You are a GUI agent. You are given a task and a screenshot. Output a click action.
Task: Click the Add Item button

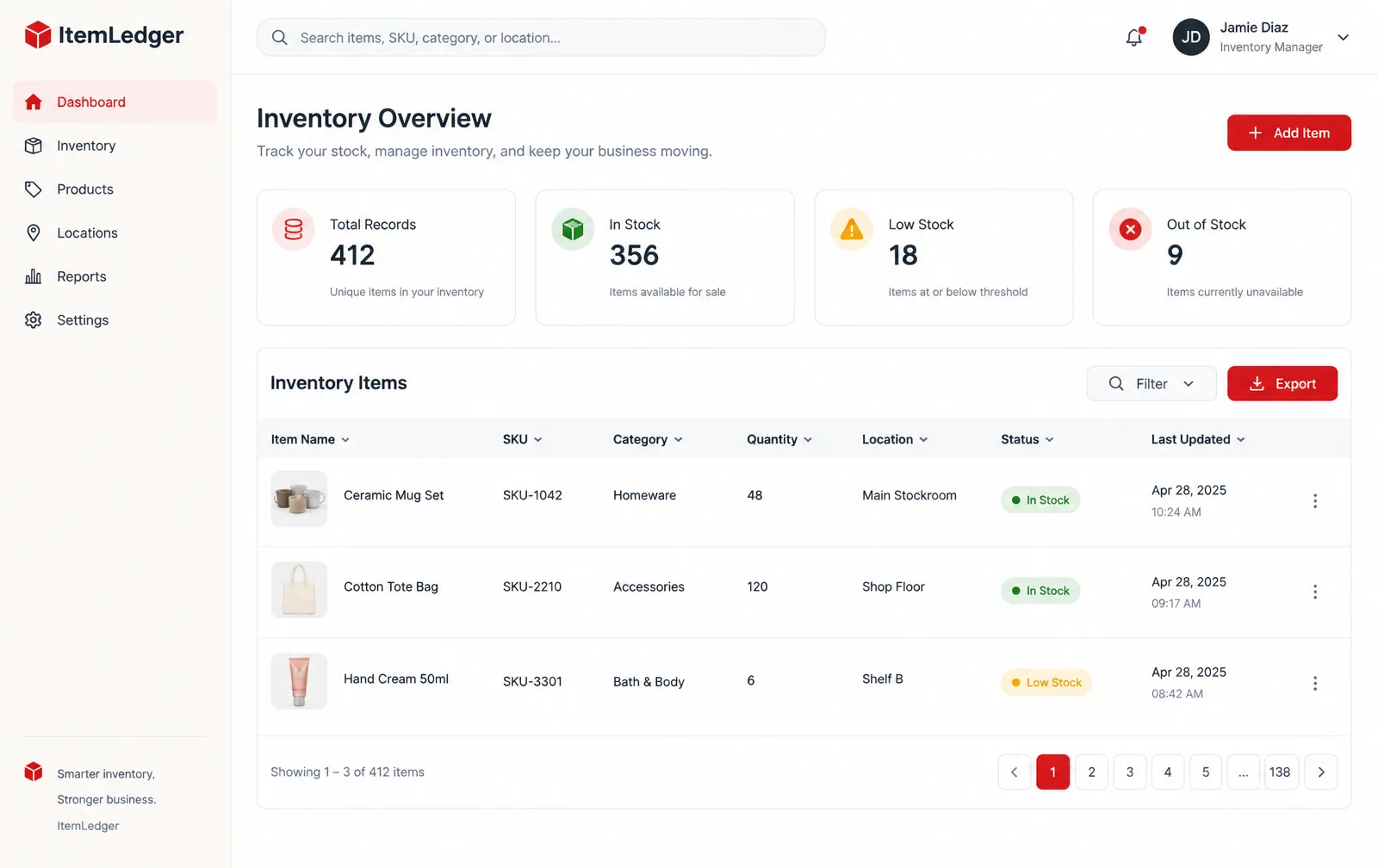1289,133
